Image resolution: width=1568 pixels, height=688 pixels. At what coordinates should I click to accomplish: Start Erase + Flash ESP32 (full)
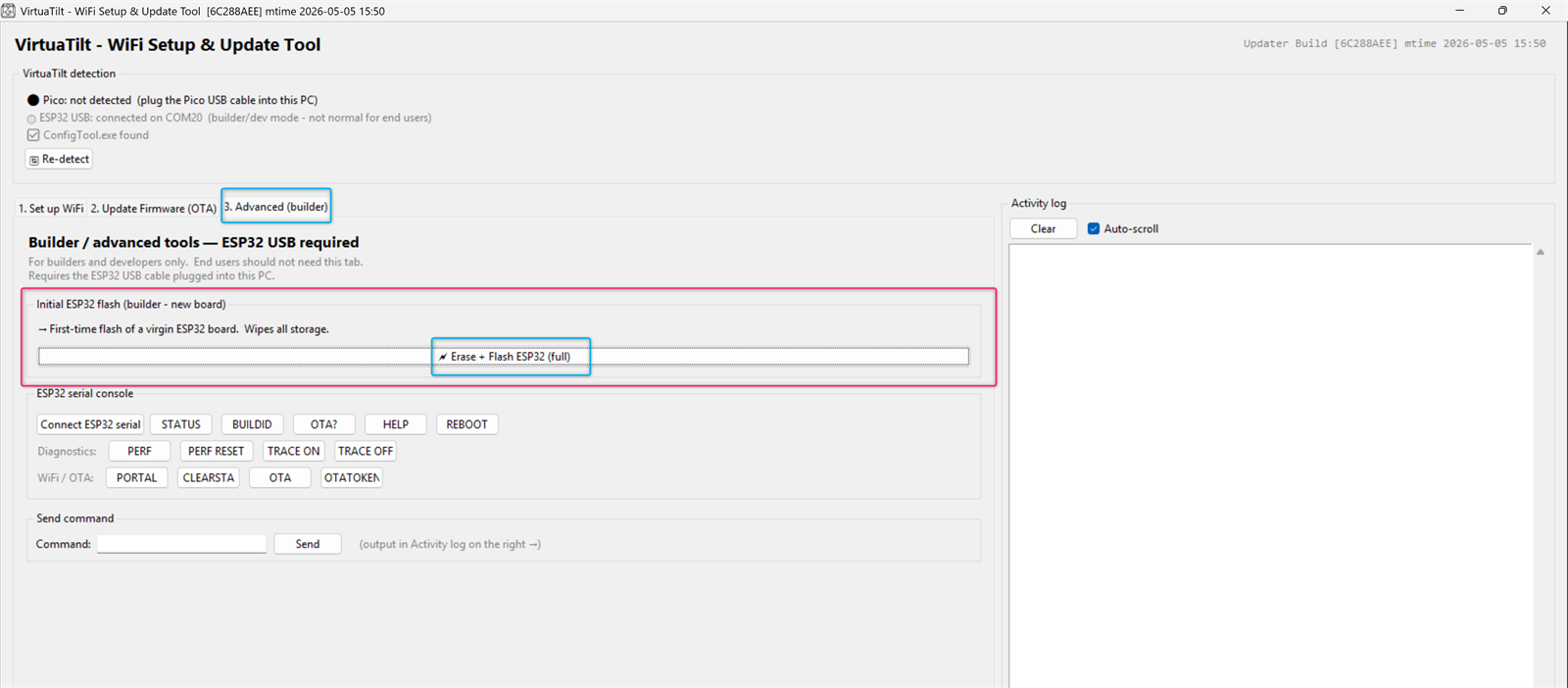click(x=504, y=357)
